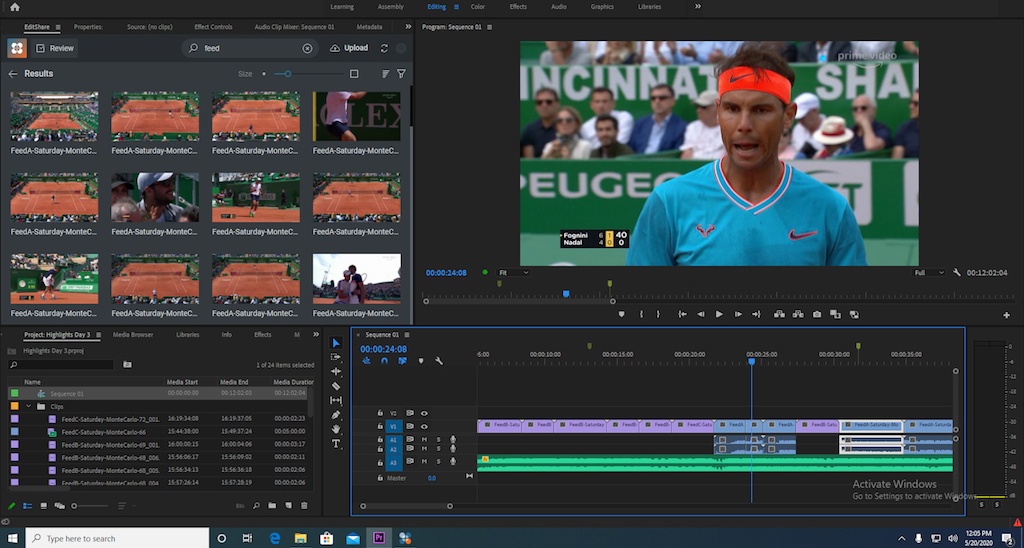Click trash Clear icon in Project panel
Image resolution: width=1024 pixels, height=548 pixels.
pos(304,506)
